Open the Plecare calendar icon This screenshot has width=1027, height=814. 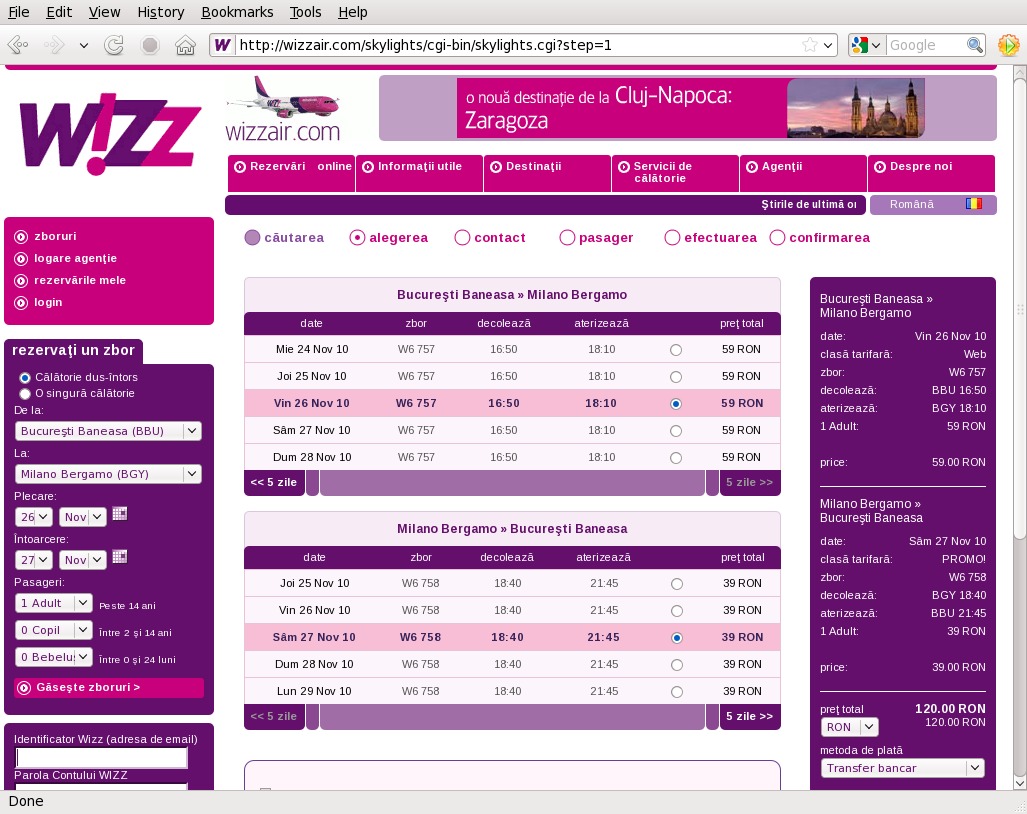pyautogui.click(x=119, y=514)
